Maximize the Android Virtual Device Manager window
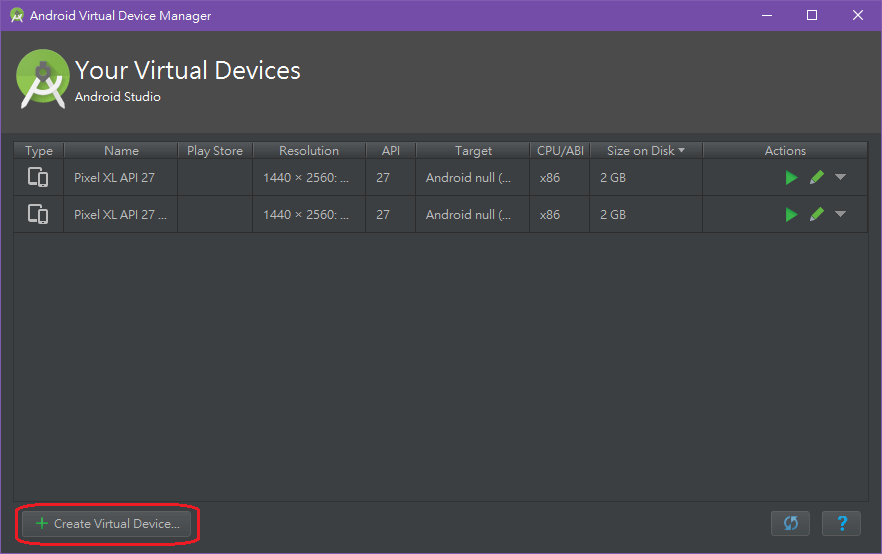 812,15
